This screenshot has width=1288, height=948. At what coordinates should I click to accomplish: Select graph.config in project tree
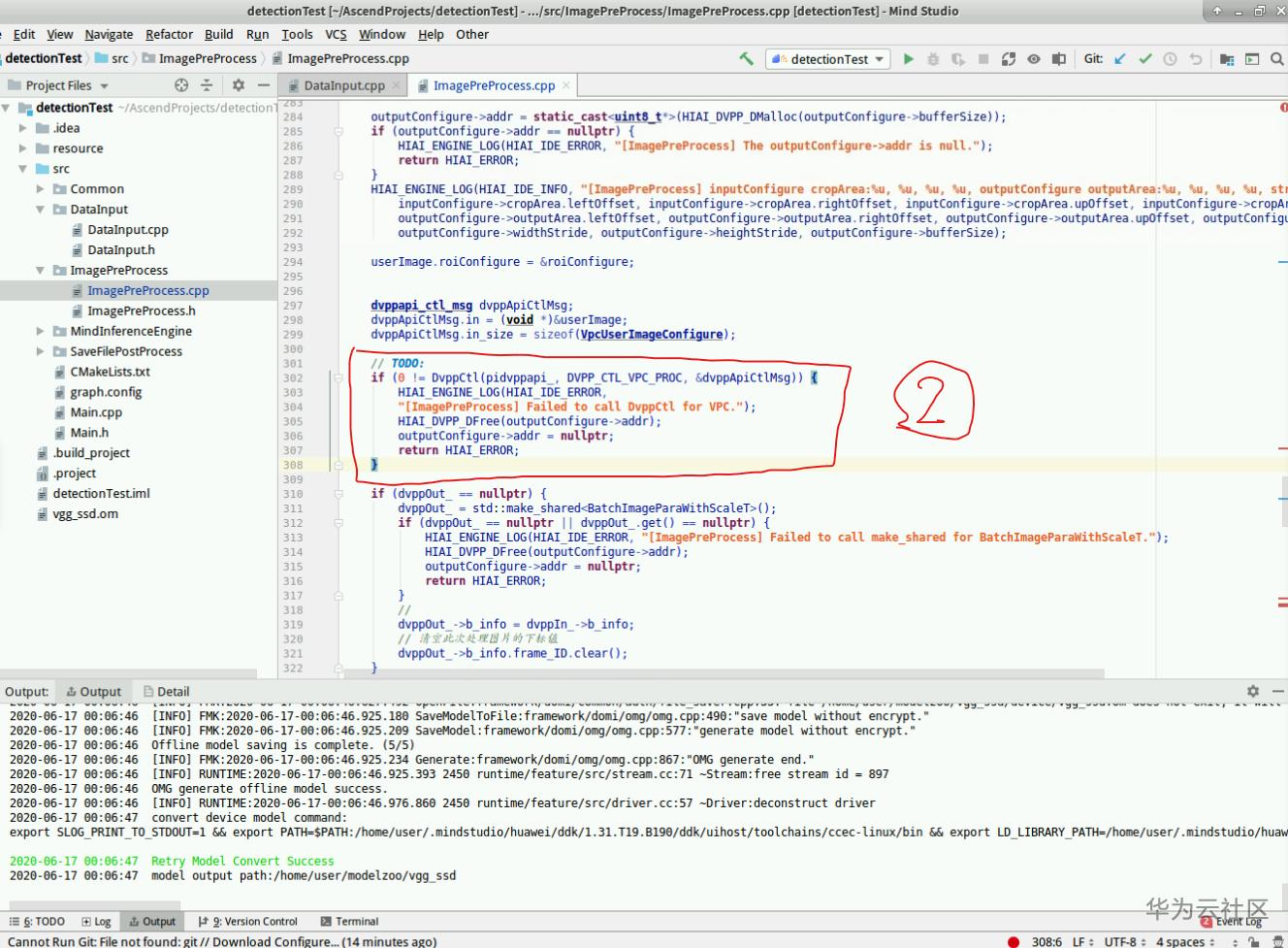click(106, 392)
